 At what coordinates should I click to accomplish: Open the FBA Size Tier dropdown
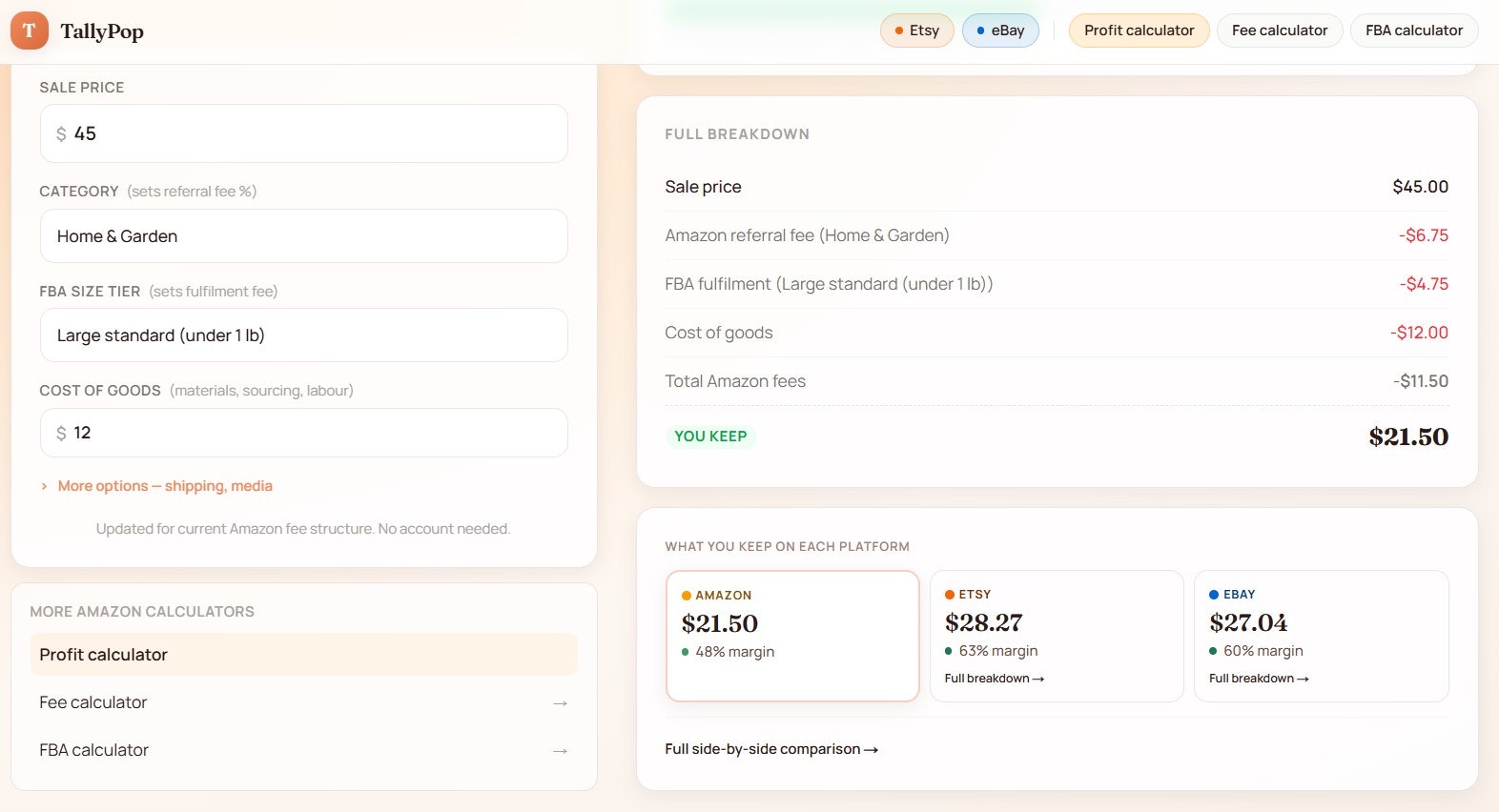coord(304,335)
